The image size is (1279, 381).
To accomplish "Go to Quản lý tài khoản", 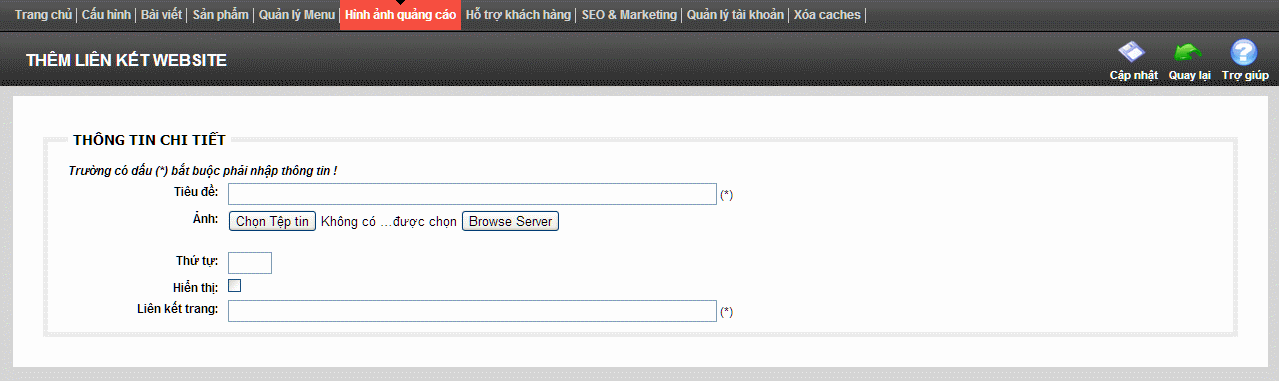I will pos(735,15).
